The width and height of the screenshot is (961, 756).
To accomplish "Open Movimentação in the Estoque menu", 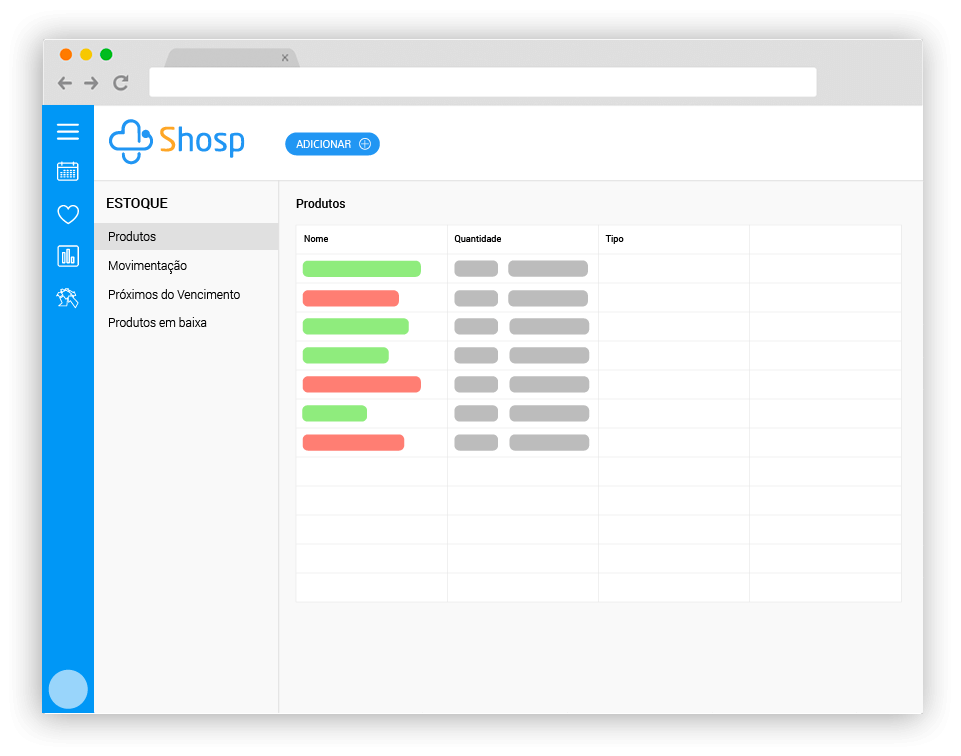I will (148, 266).
